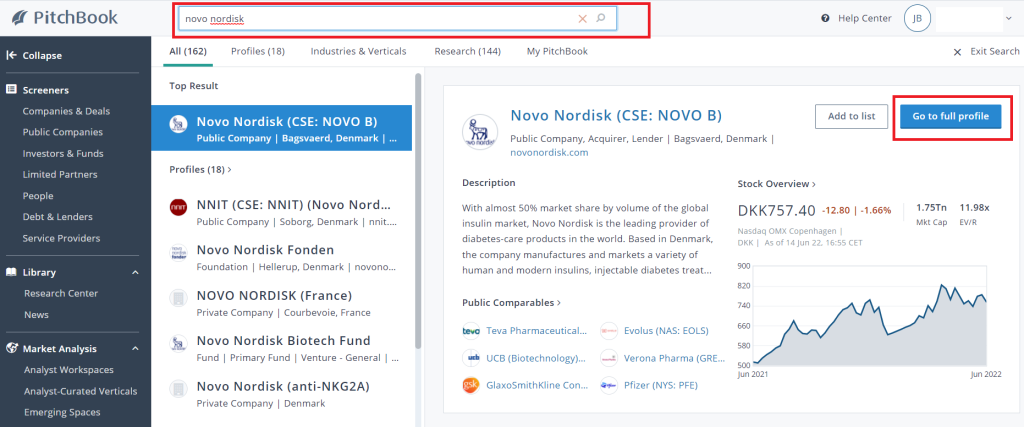The height and width of the screenshot is (427, 1024).
Task: Click the JB user avatar
Action: [x=918, y=19]
